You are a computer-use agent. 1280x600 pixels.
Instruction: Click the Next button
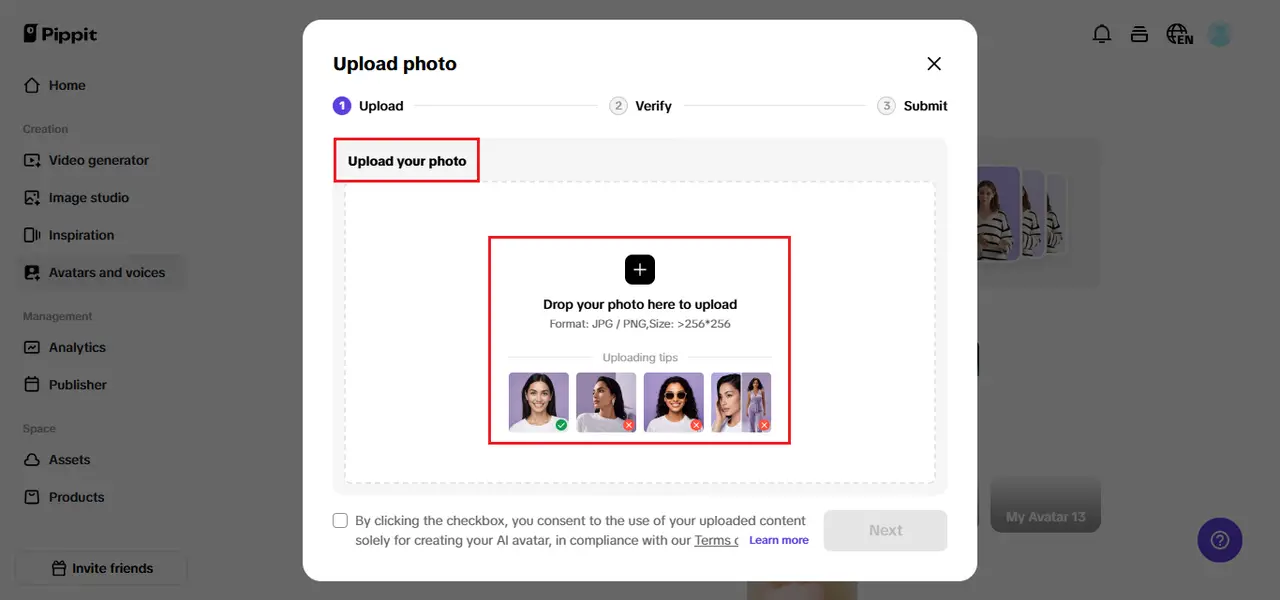pos(885,530)
